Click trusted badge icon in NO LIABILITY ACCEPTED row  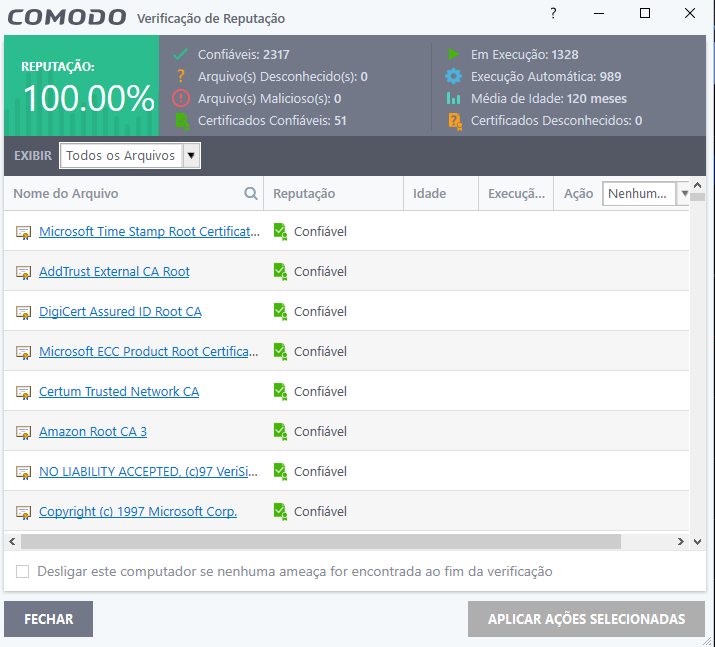click(280, 471)
